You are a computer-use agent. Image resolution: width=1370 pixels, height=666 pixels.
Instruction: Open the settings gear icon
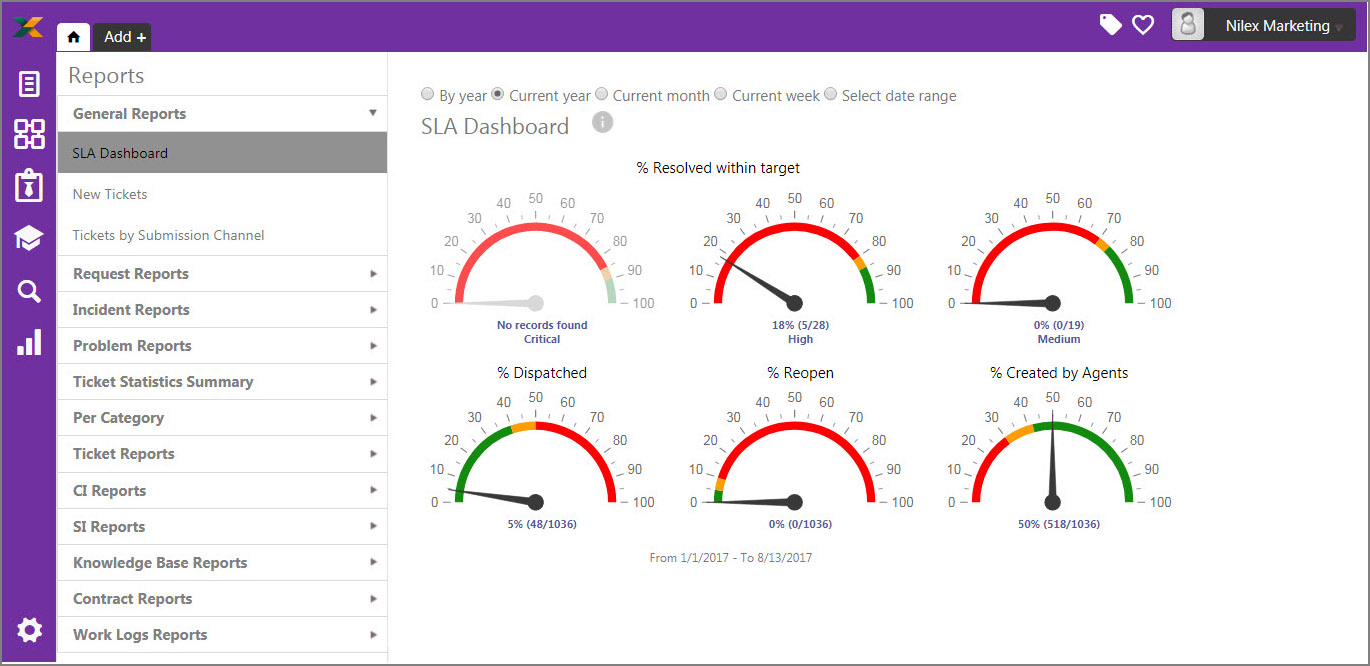29,629
